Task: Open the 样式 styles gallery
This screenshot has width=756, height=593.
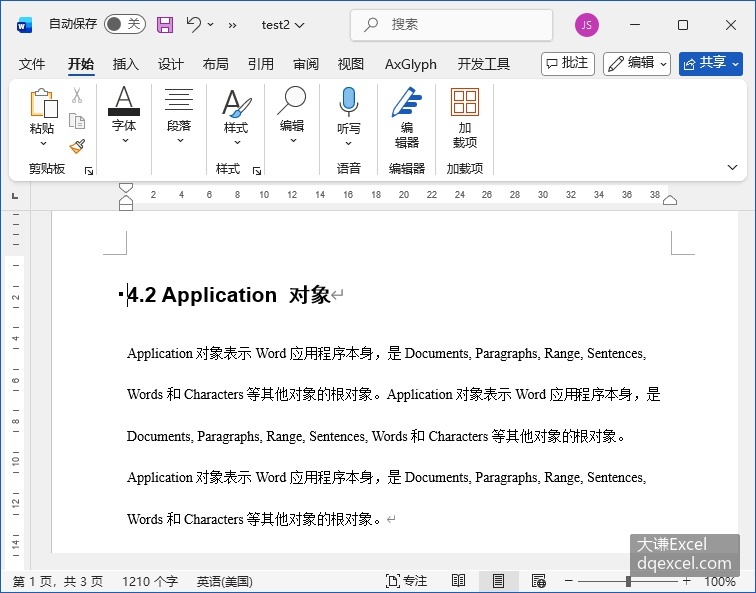Action: (x=236, y=116)
